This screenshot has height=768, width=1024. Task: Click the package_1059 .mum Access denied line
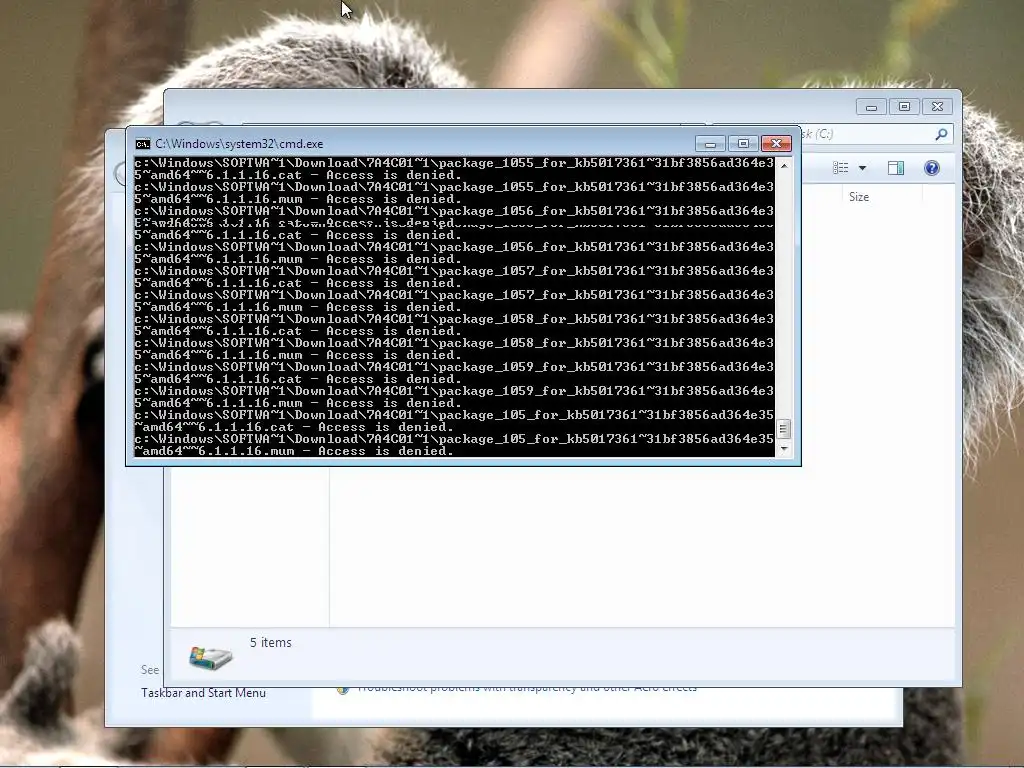coord(454,397)
